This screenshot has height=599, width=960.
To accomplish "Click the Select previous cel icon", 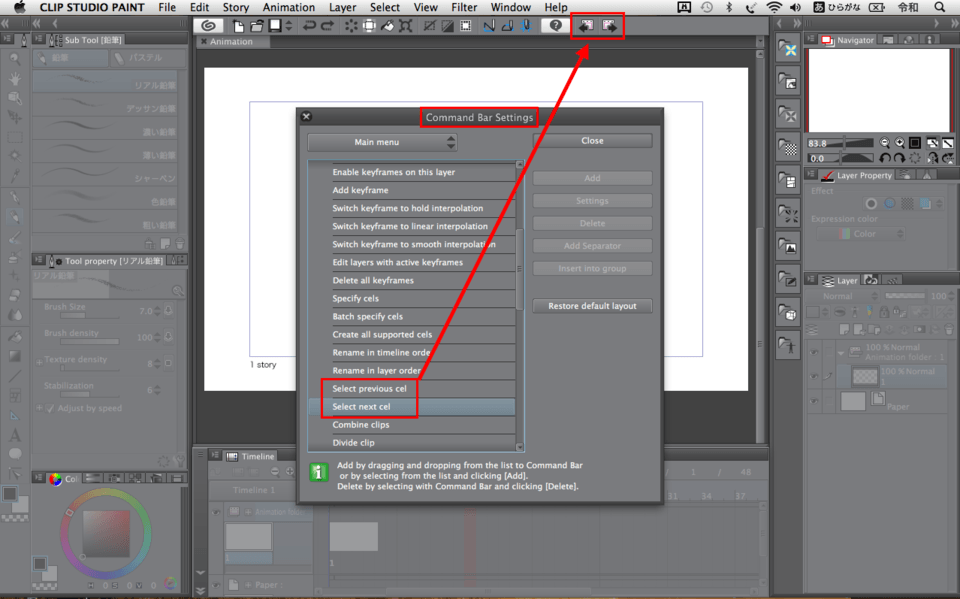I will coord(587,26).
